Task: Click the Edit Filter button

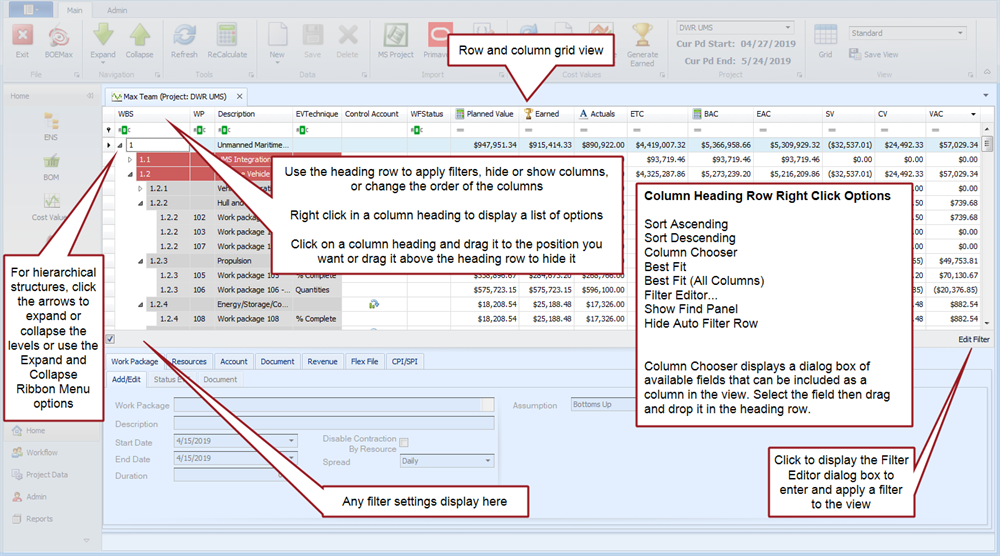Action: tap(973, 340)
